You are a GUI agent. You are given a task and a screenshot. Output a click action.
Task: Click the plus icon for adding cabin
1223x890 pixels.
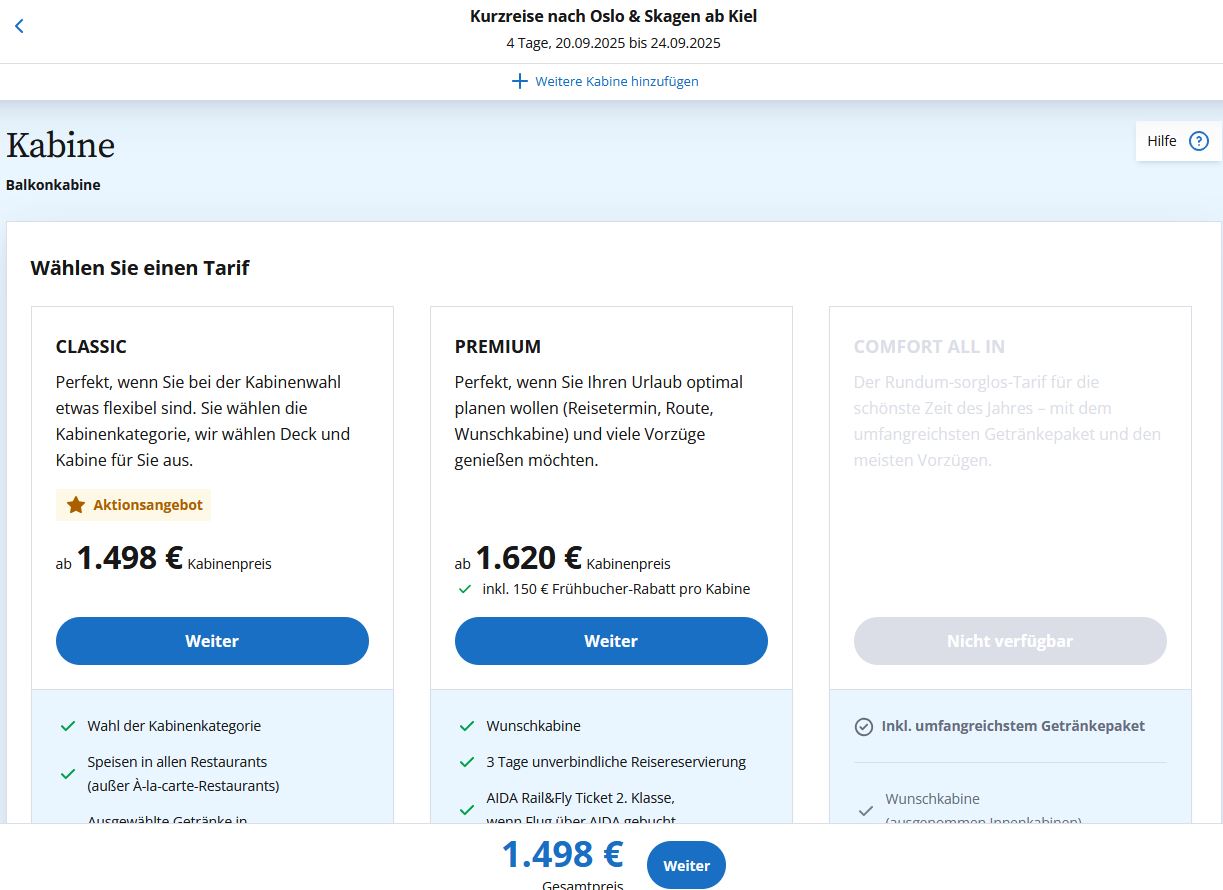pos(519,81)
